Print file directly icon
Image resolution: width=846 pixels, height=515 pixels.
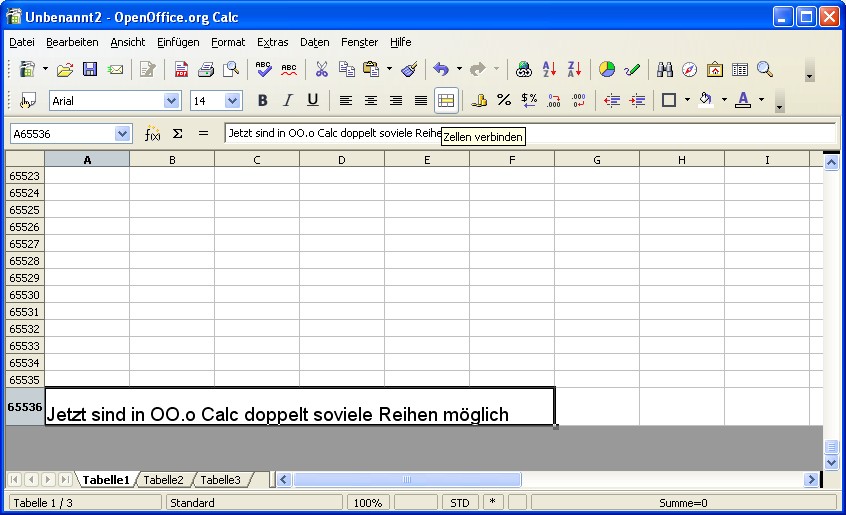pyautogui.click(x=206, y=70)
